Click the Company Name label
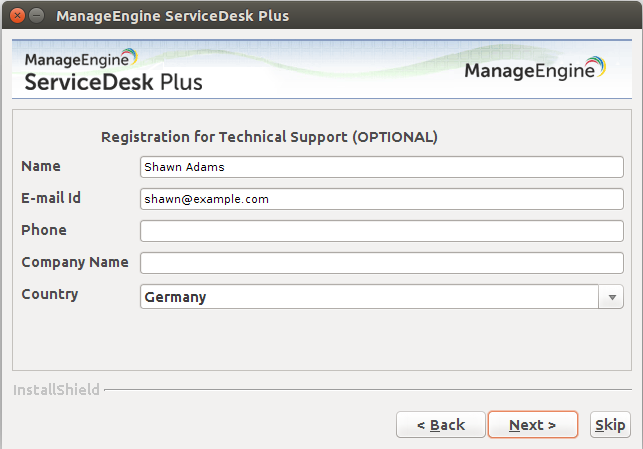The width and height of the screenshot is (643, 449). pos(75,262)
